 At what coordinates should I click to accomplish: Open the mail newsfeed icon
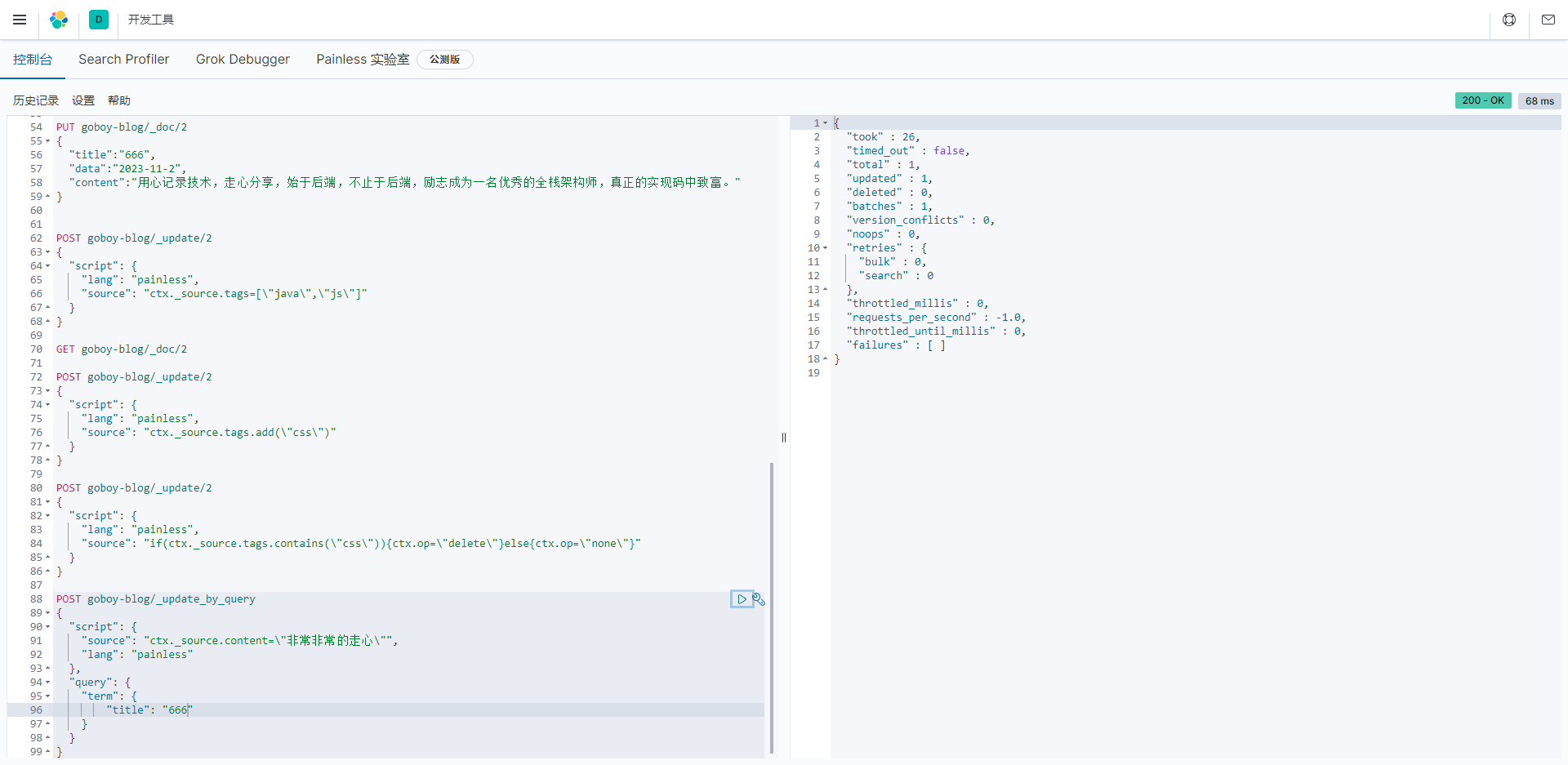(1548, 20)
